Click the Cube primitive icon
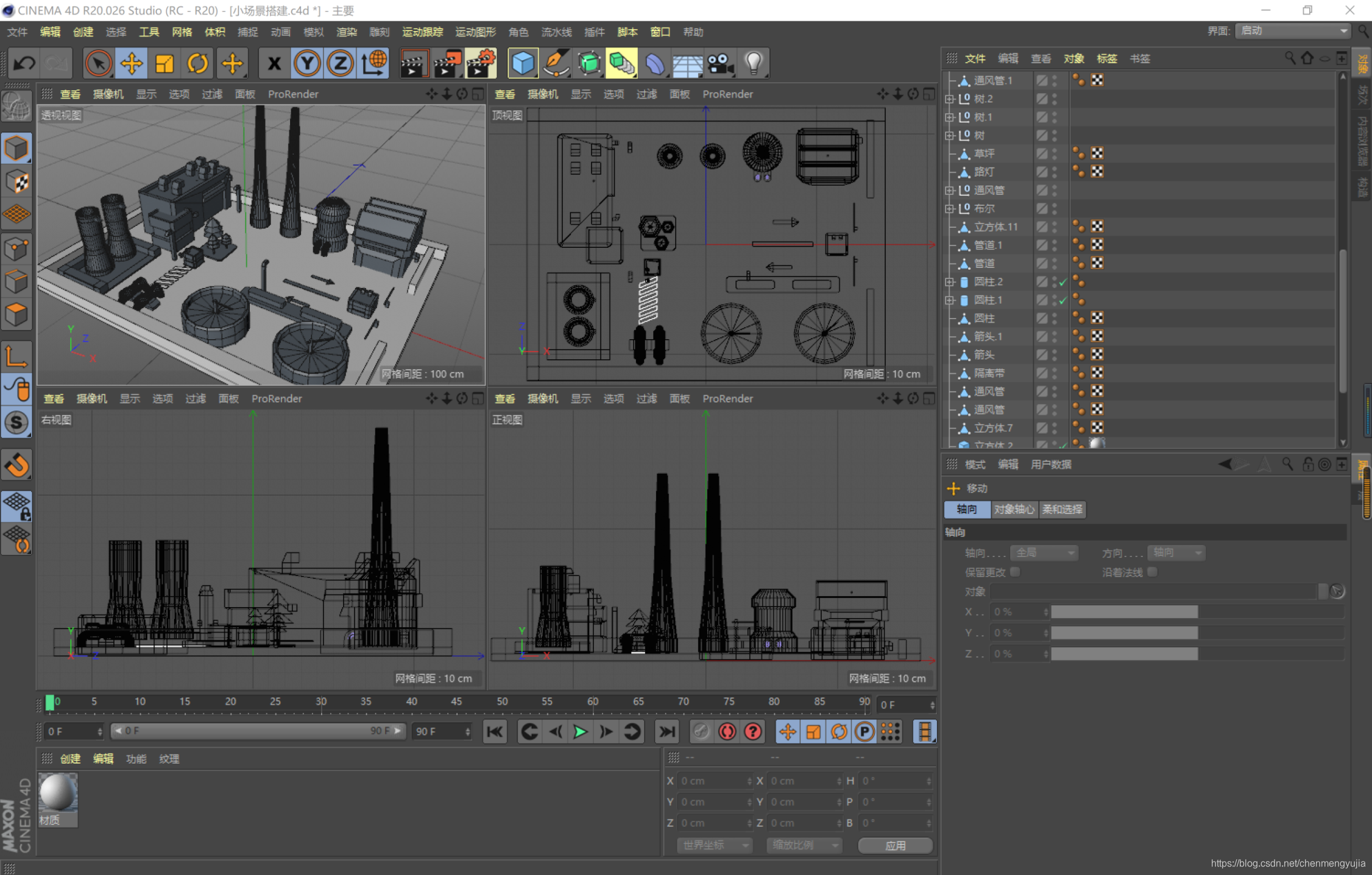The width and height of the screenshot is (1372, 875). tap(522, 63)
